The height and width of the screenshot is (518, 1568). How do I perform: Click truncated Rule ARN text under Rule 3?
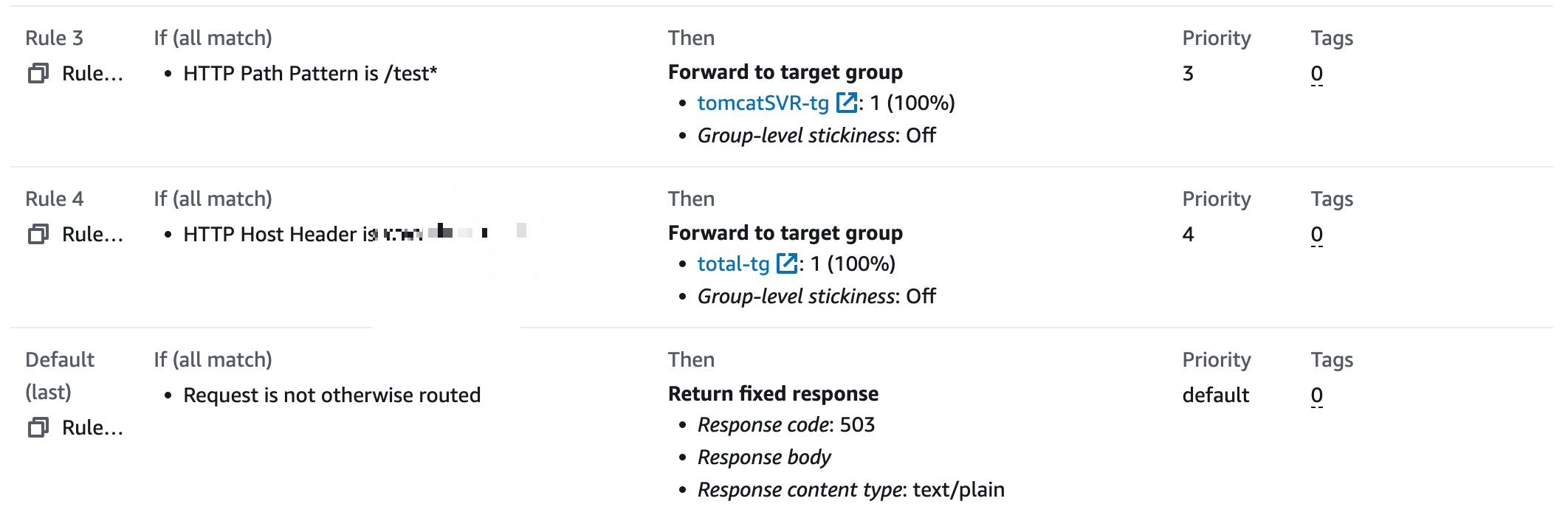(x=92, y=74)
